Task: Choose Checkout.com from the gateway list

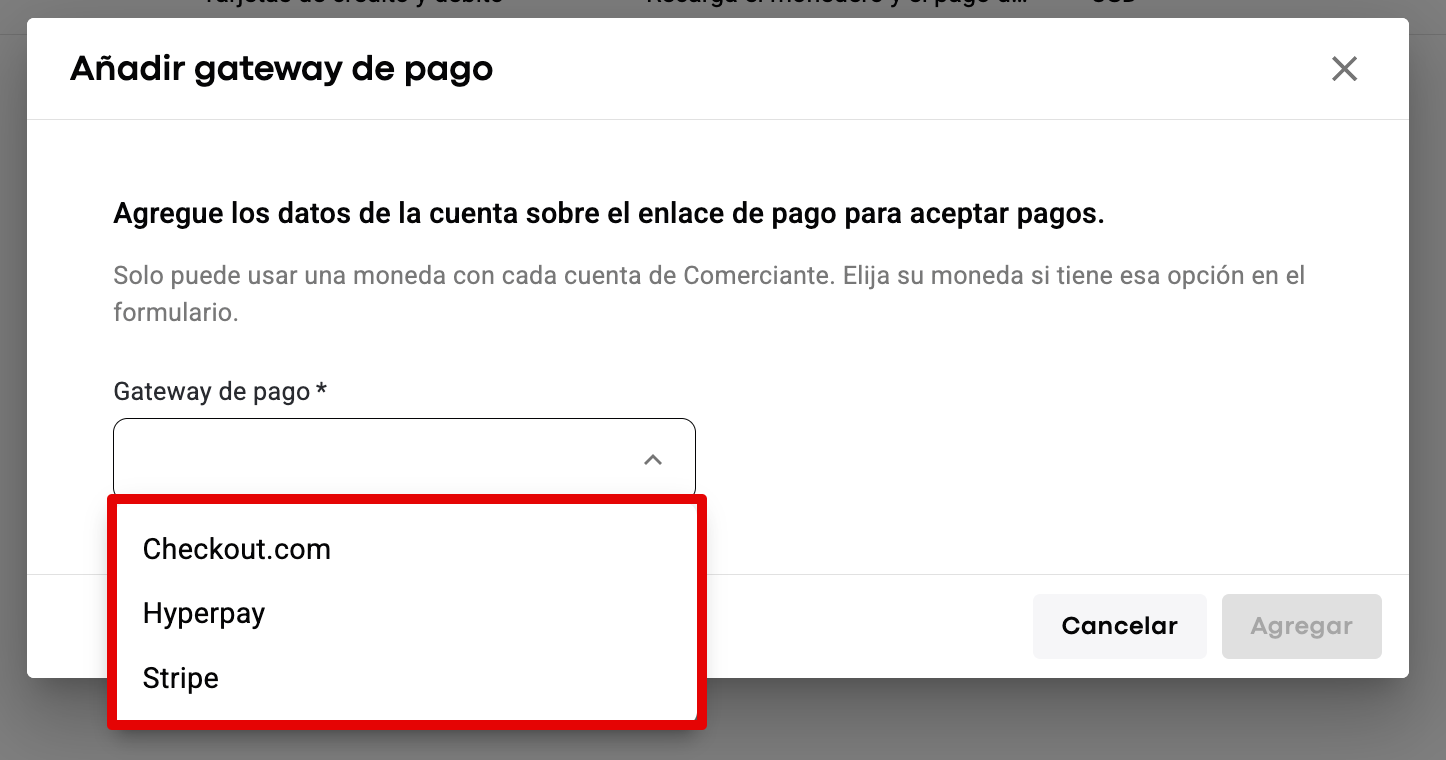Action: 406,549
